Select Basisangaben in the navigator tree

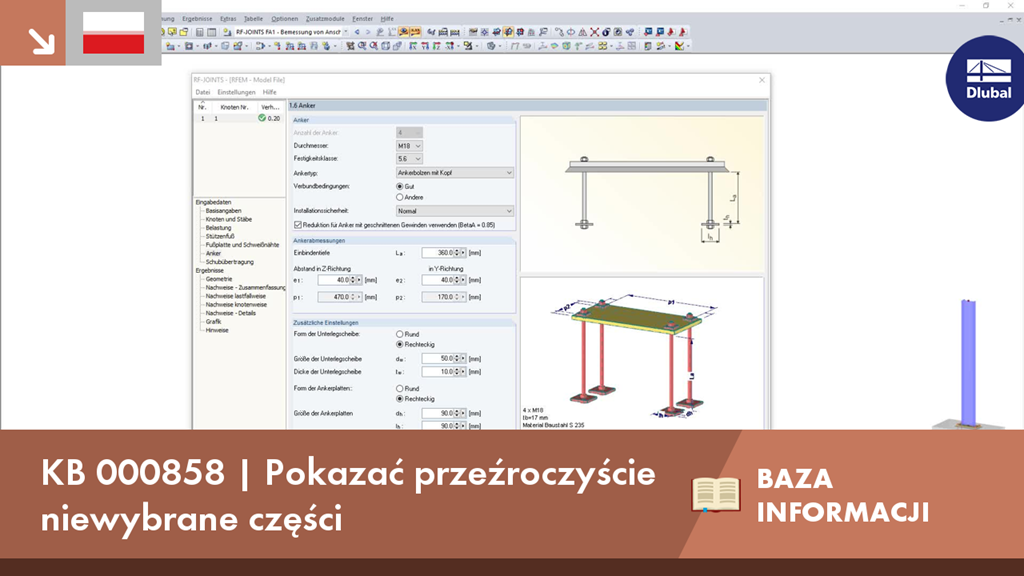coord(223,211)
